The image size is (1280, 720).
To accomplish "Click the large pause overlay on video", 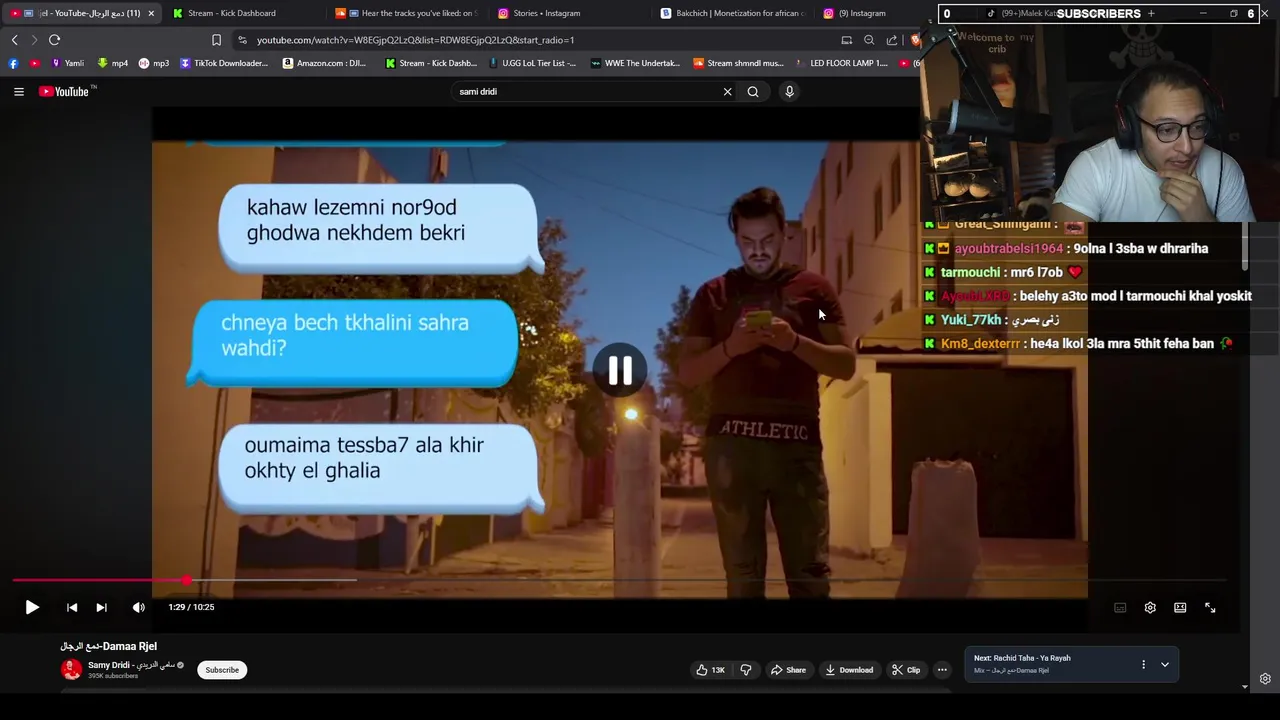I will click(620, 371).
